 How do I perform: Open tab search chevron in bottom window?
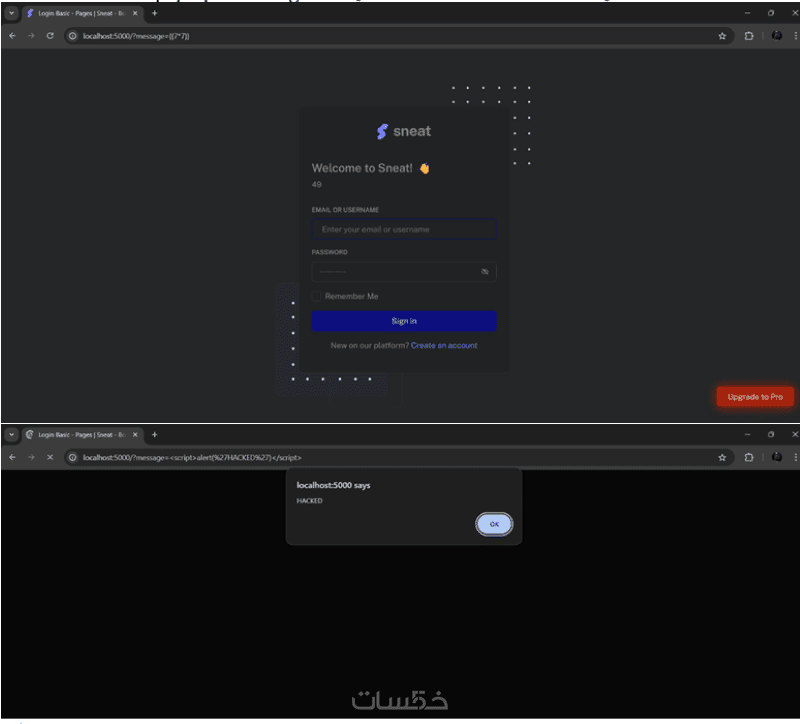click(11, 435)
